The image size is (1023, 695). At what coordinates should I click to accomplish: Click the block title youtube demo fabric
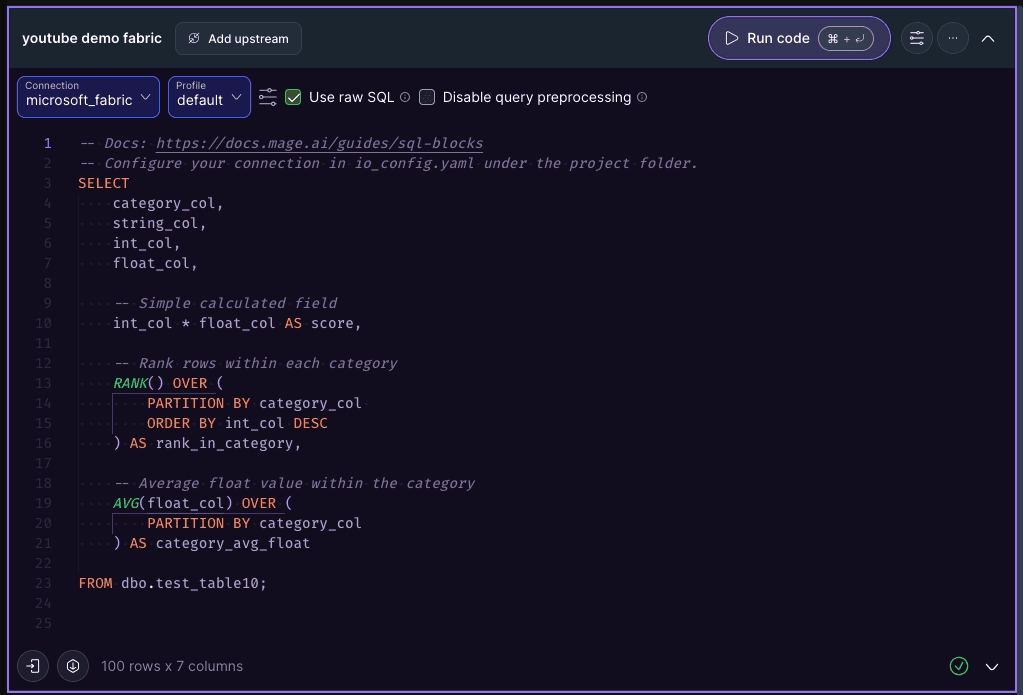click(92, 39)
